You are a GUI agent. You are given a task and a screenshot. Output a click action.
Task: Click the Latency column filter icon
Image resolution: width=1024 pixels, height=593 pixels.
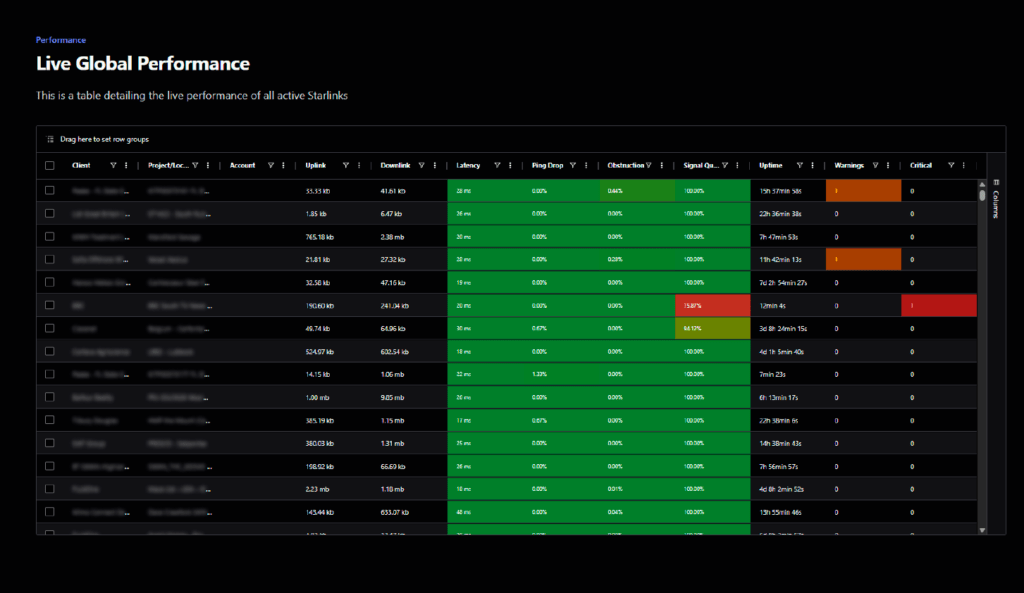coord(498,165)
